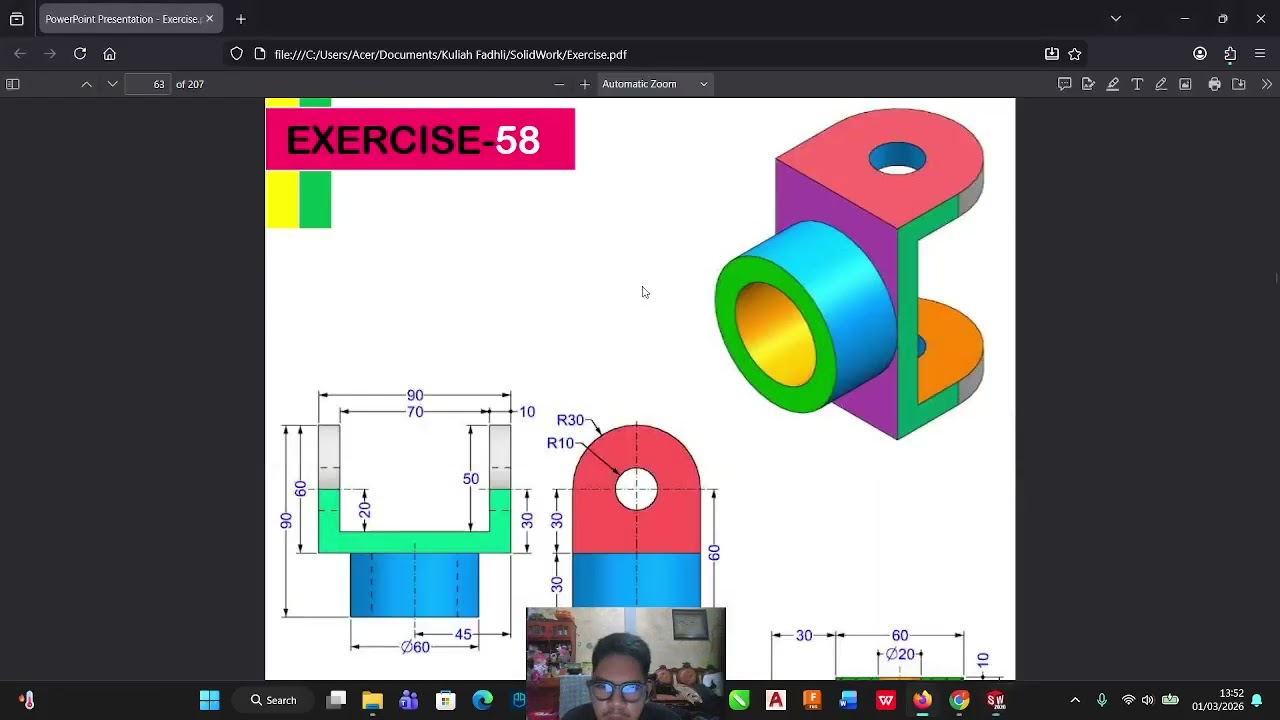1280x720 pixels.
Task: Open the Windows Start menu
Action: (209, 700)
